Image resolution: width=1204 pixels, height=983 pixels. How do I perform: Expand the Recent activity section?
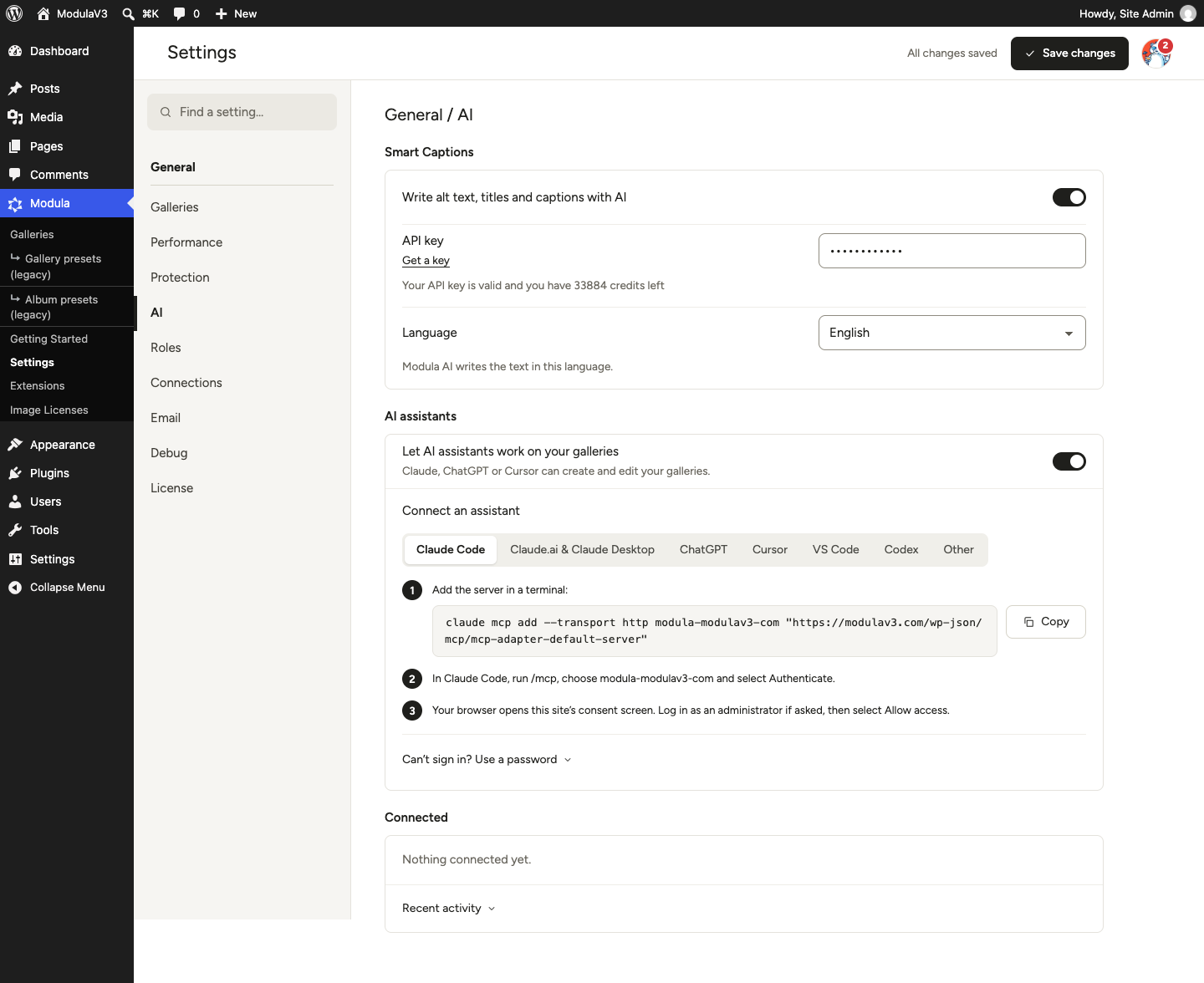pos(449,909)
